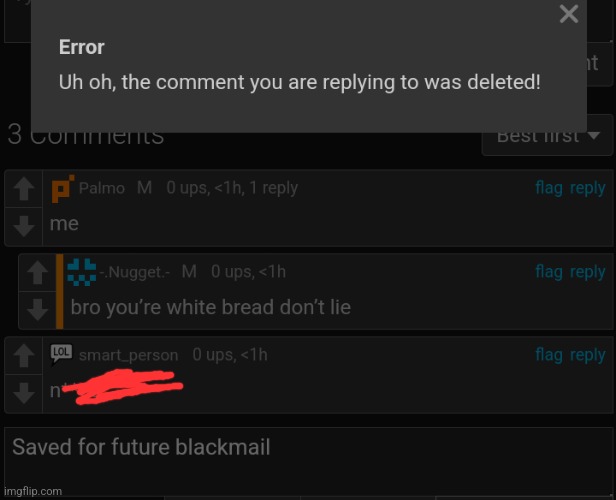This screenshot has height=500, width=616.
Task: Open smart_person's username profile link
Action: (x=128, y=355)
